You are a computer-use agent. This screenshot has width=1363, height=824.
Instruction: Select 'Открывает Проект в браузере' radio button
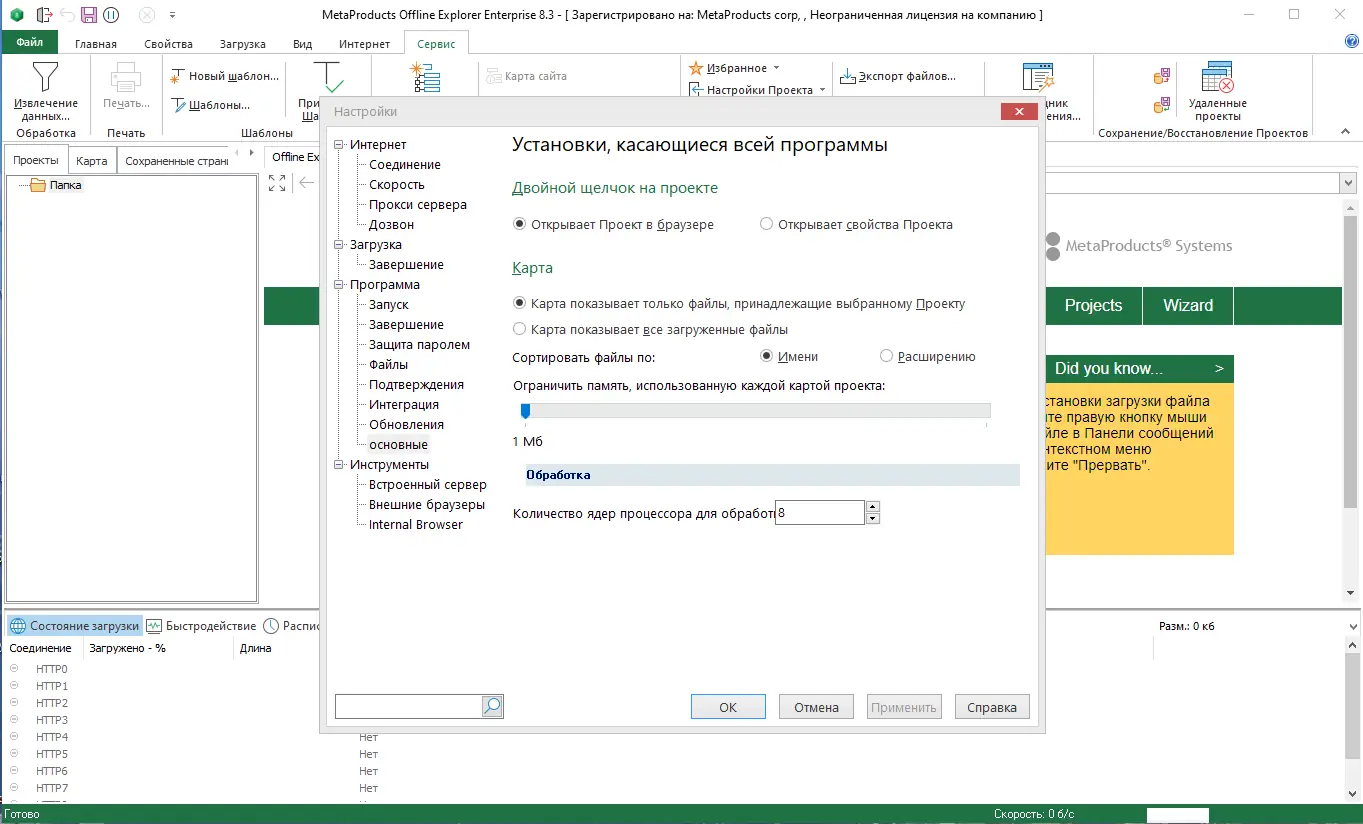coord(519,224)
